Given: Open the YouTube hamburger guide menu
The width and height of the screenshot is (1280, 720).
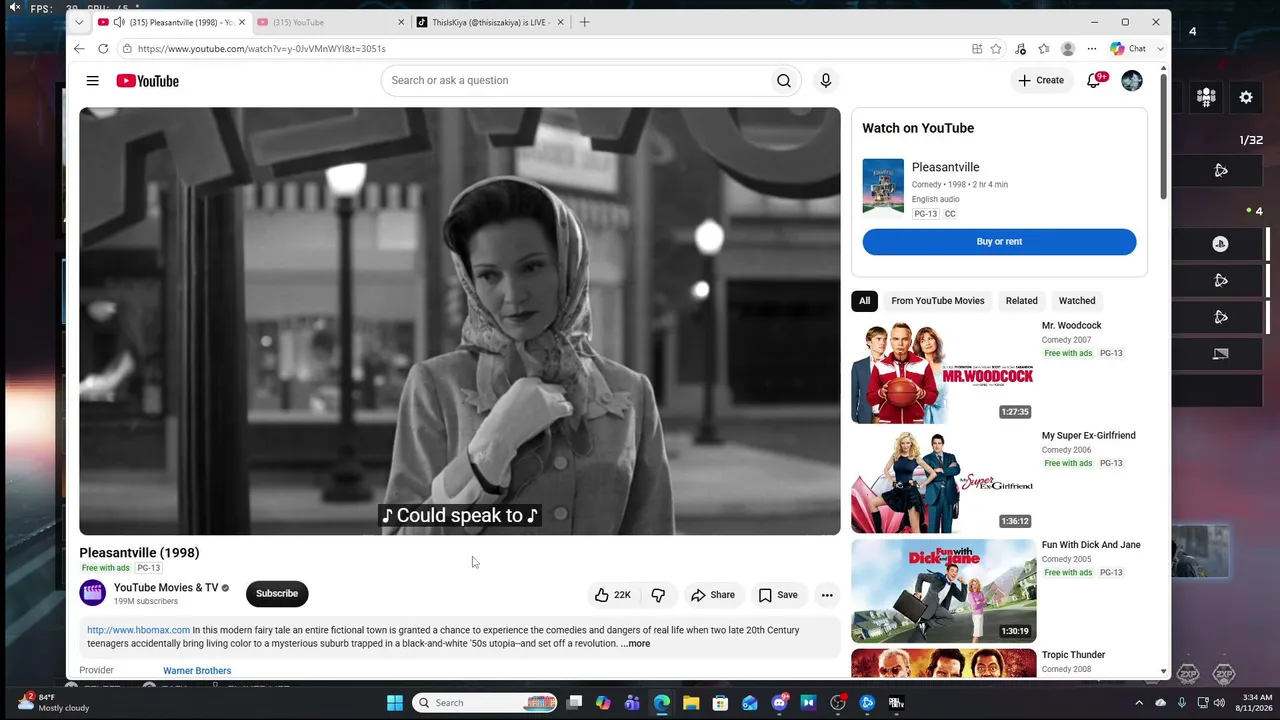Looking at the screenshot, I should tap(92, 81).
